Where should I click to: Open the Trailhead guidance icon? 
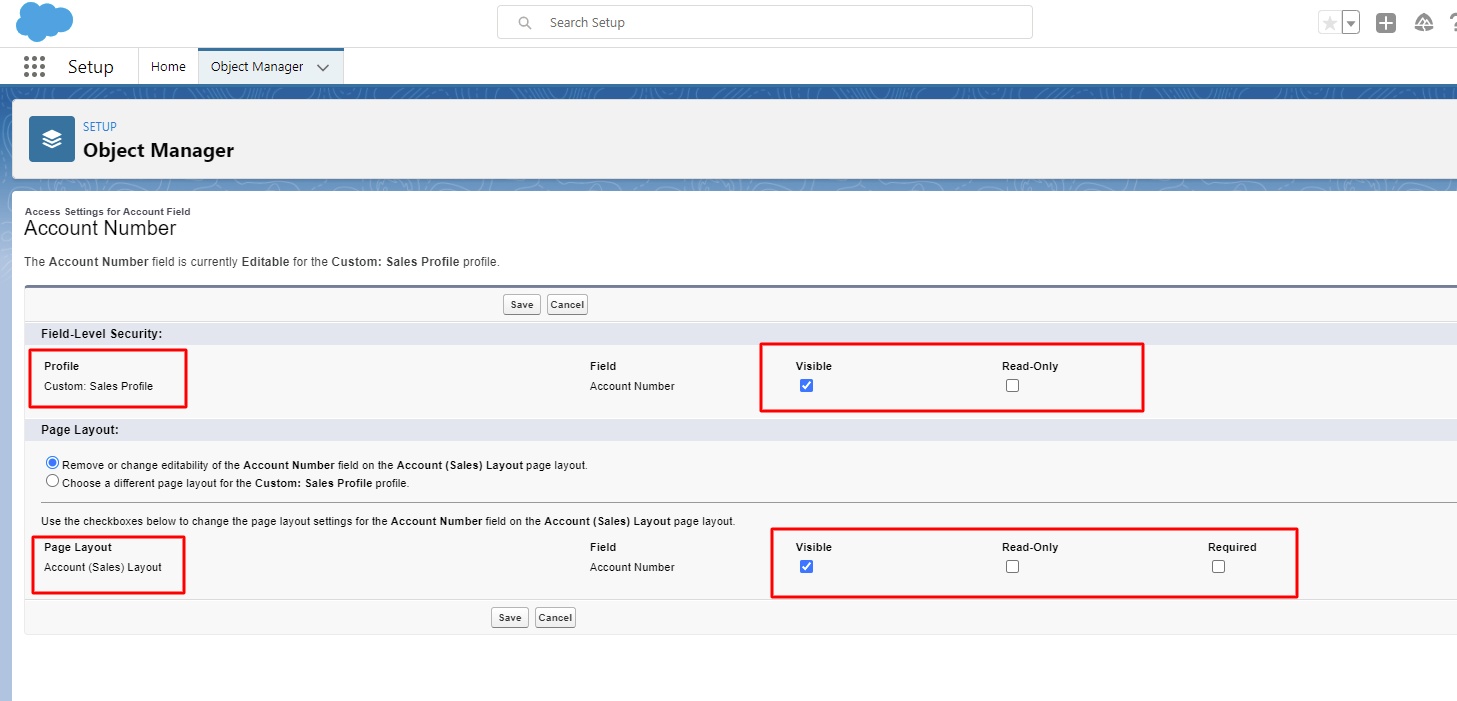tap(1424, 23)
